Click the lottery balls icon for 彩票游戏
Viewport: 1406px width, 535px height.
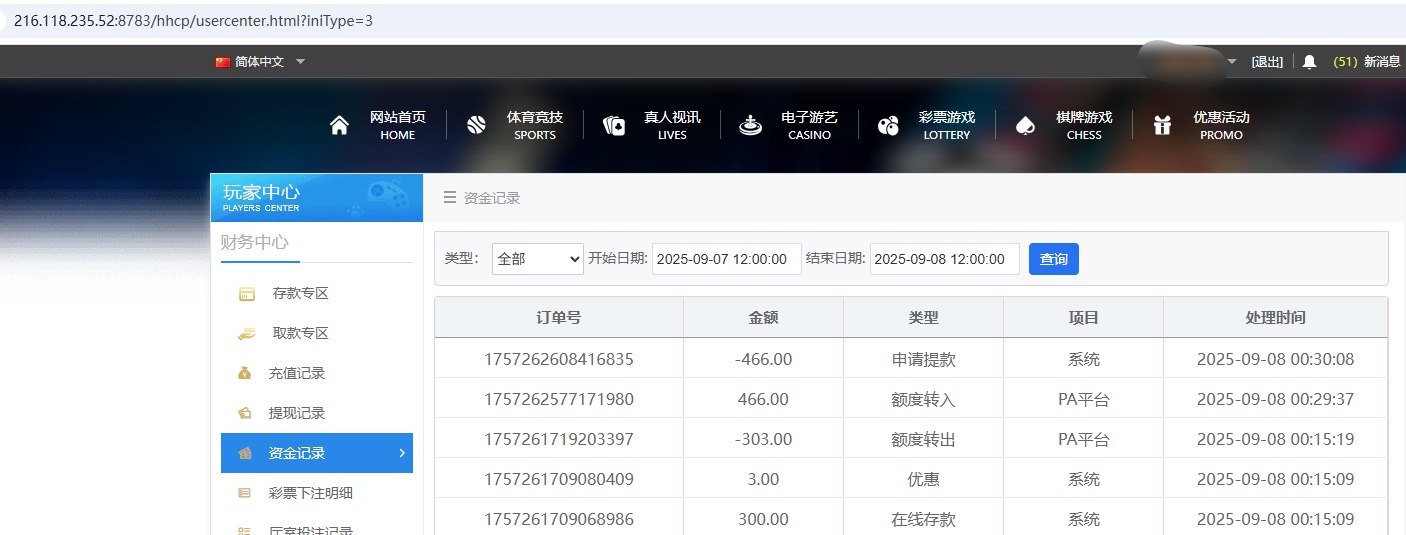(x=888, y=126)
